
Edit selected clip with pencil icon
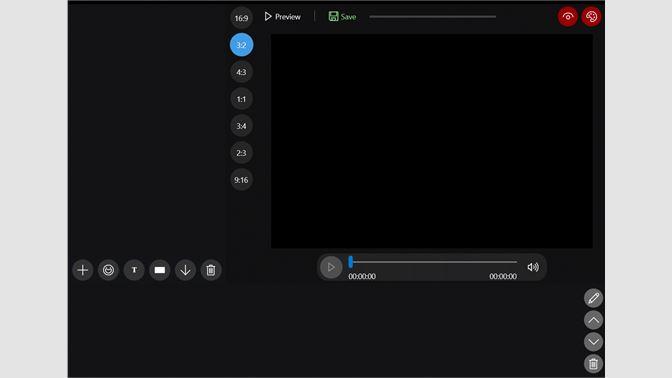(594, 298)
